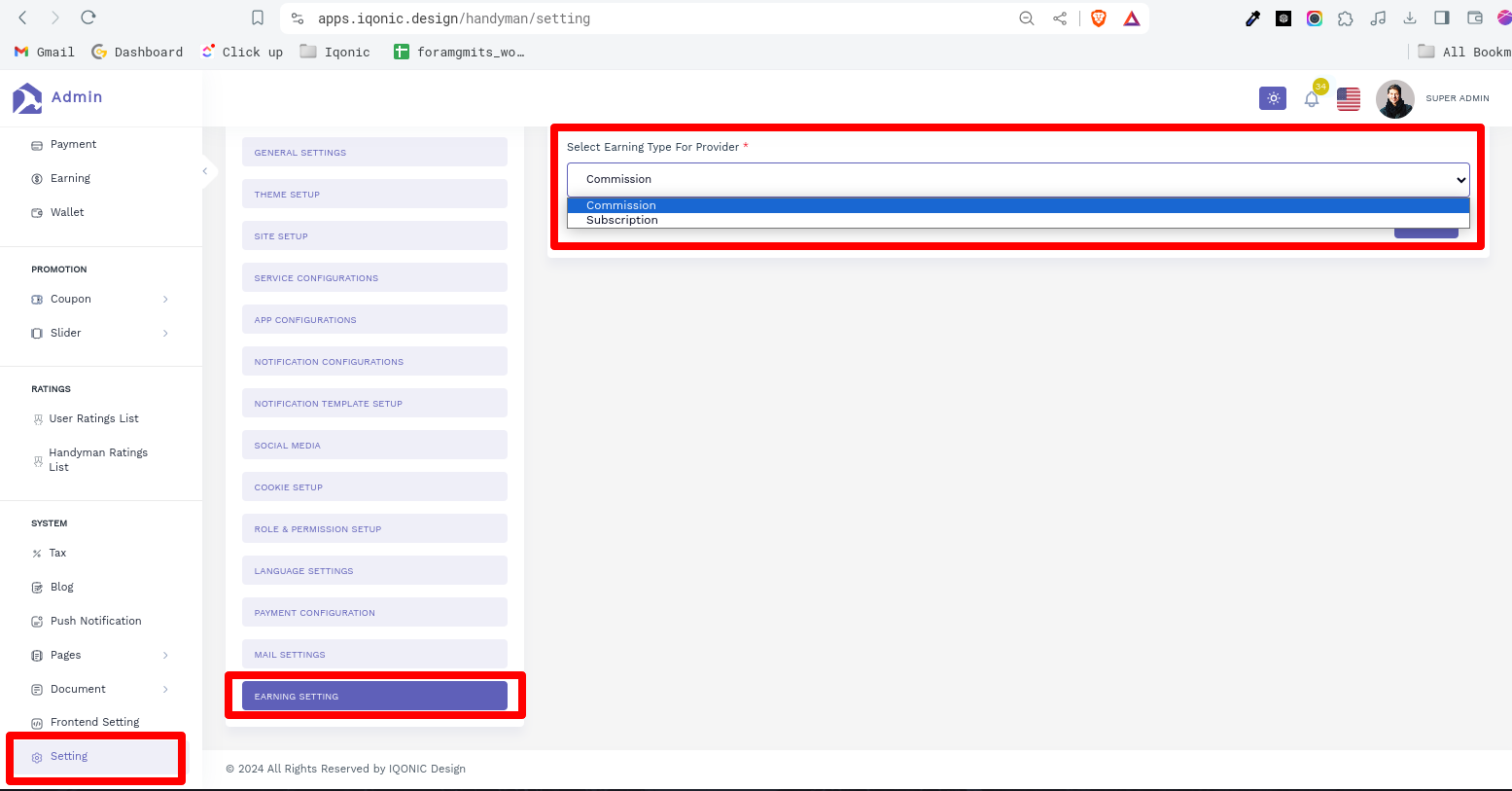Open the earning type dropdown

click(x=1018, y=179)
